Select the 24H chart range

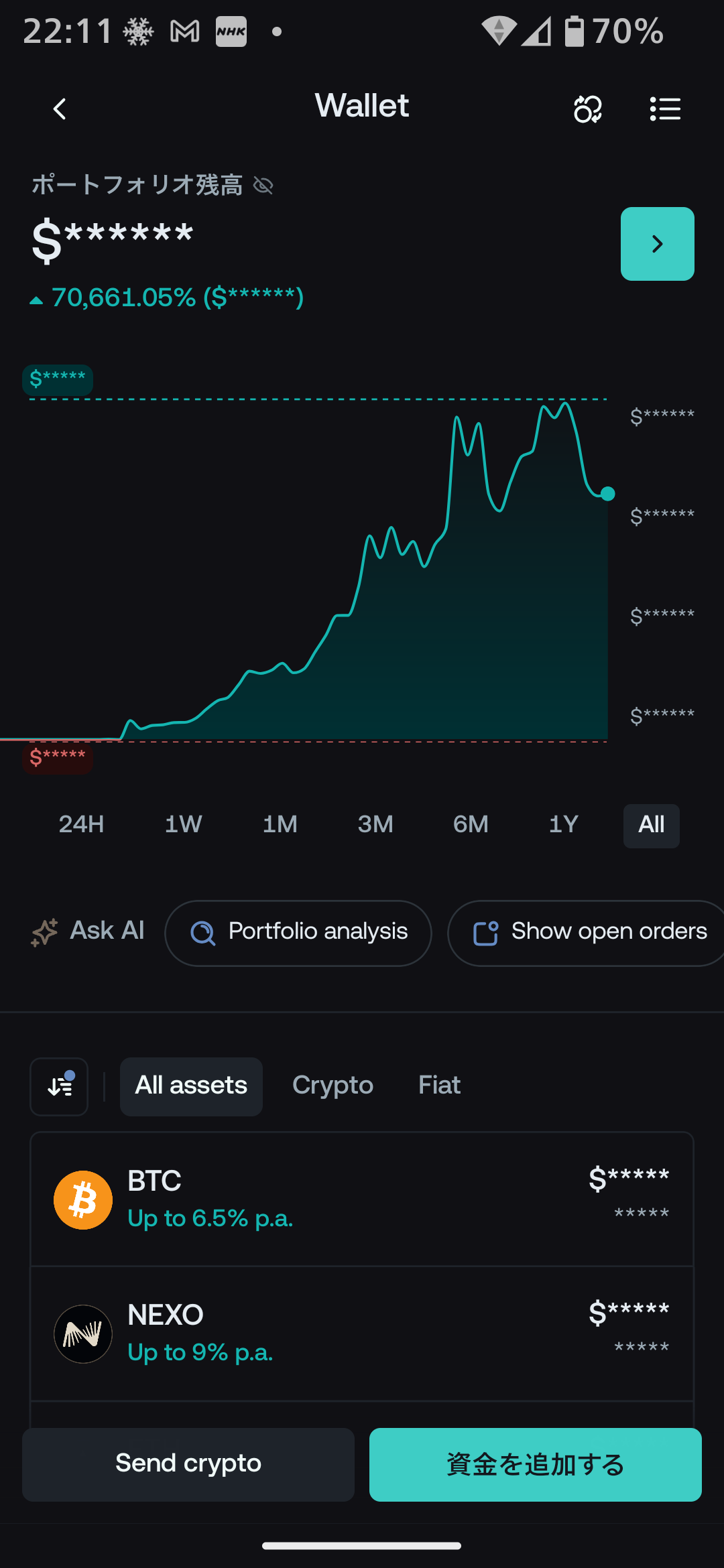tap(81, 825)
